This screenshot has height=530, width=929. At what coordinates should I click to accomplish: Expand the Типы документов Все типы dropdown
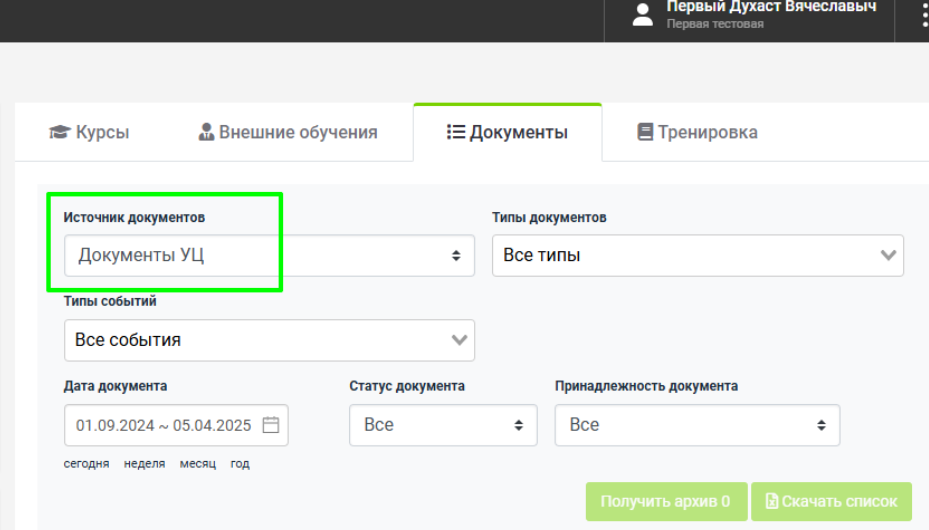coord(697,255)
